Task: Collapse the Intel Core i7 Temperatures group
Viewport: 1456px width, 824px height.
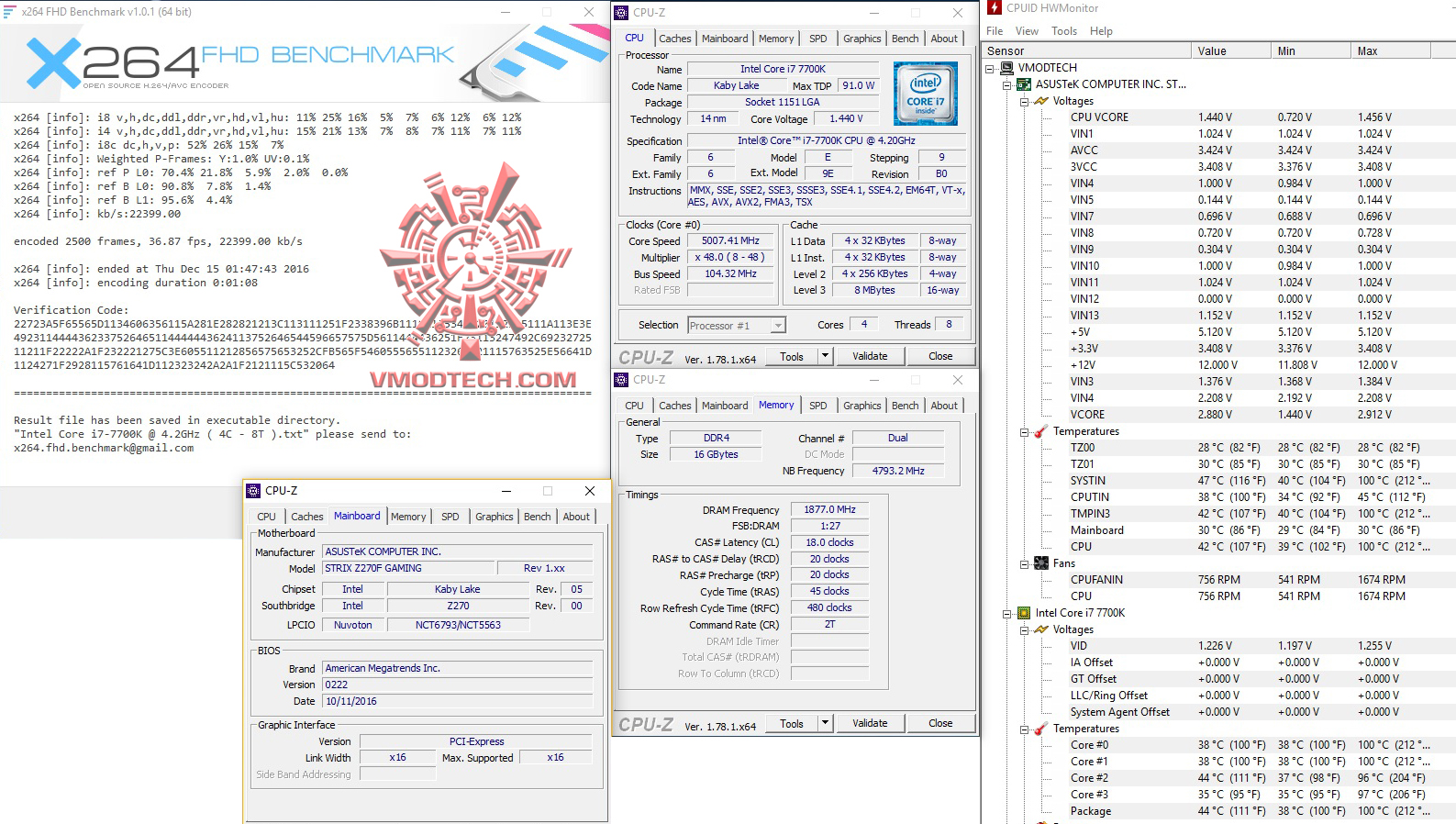Action: tap(1025, 729)
